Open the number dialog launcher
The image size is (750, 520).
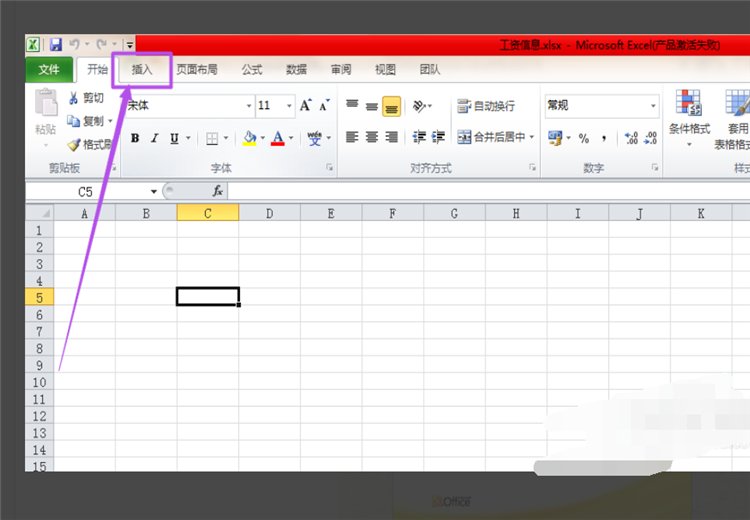[655, 167]
